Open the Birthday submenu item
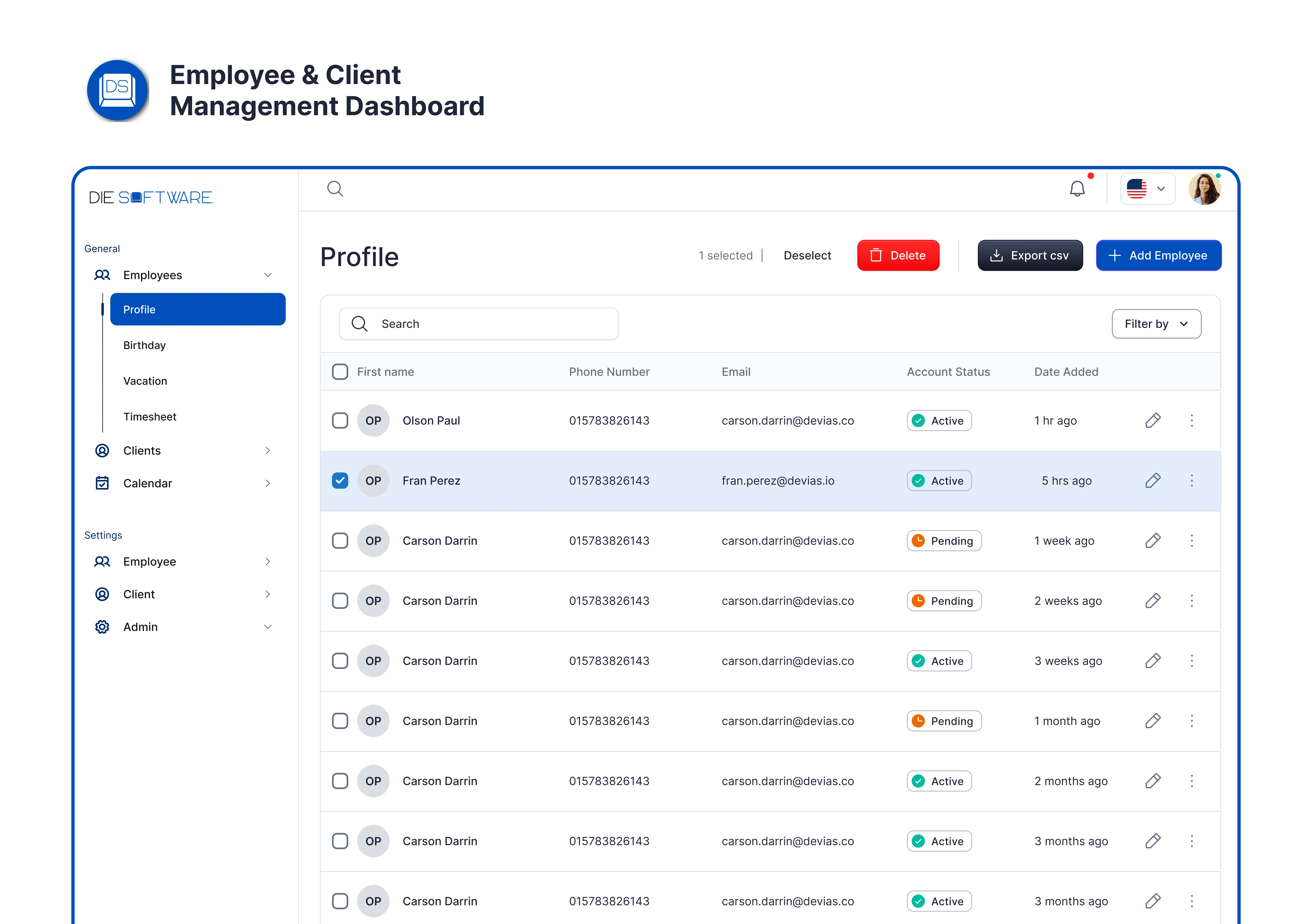Image resolution: width=1312 pixels, height=924 pixels. [145, 345]
